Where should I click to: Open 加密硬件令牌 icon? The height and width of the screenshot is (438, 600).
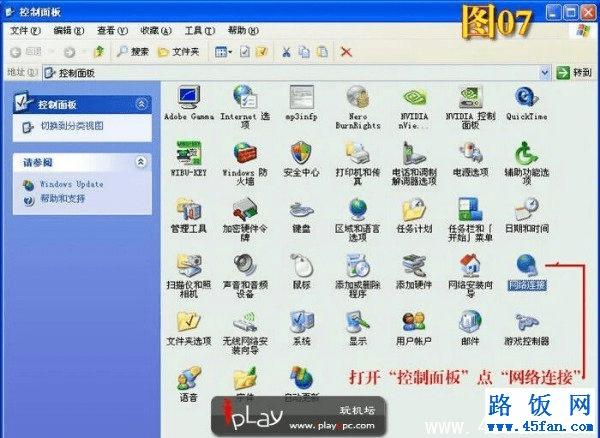245,209
